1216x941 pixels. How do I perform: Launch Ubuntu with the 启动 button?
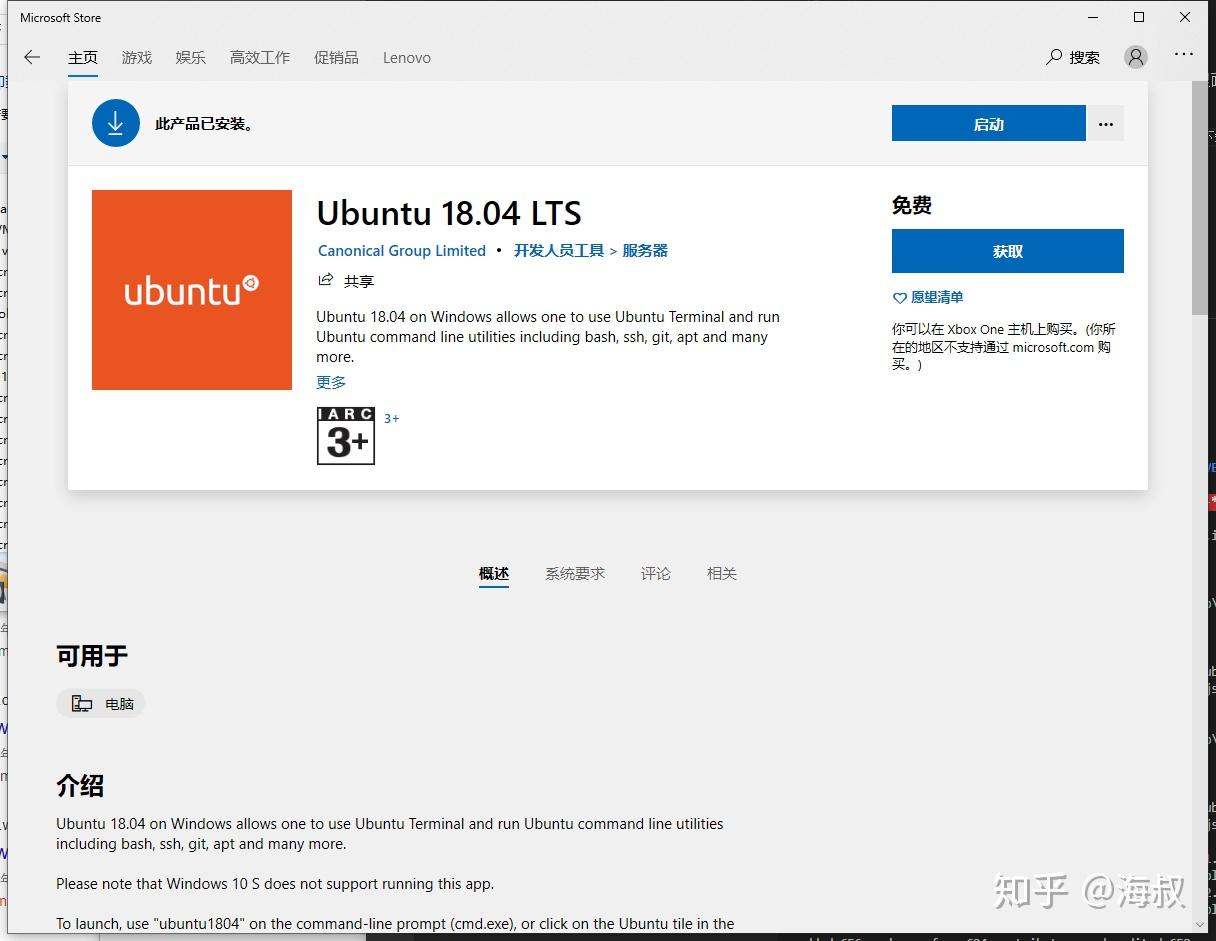(987, 123)
